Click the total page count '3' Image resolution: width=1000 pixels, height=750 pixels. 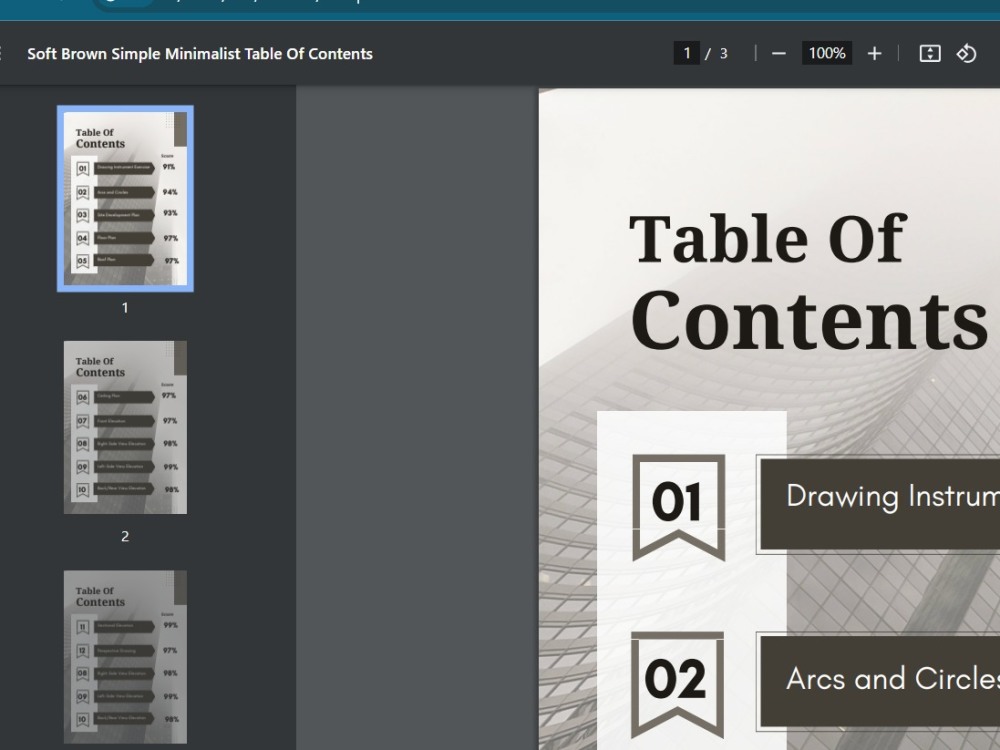coord(723,54)
